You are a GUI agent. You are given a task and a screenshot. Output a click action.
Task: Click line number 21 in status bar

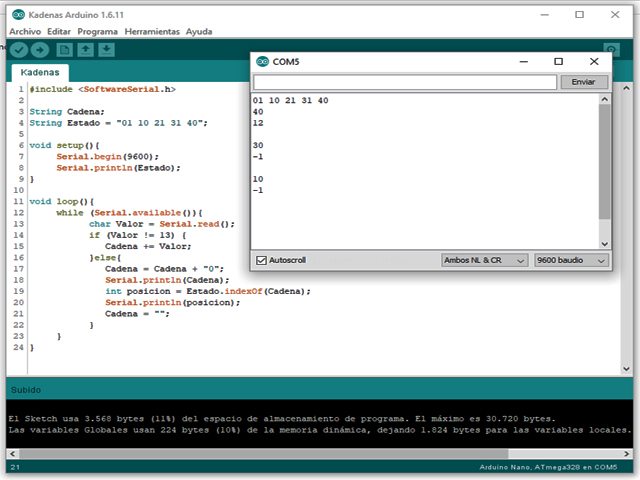coord(15,467)
